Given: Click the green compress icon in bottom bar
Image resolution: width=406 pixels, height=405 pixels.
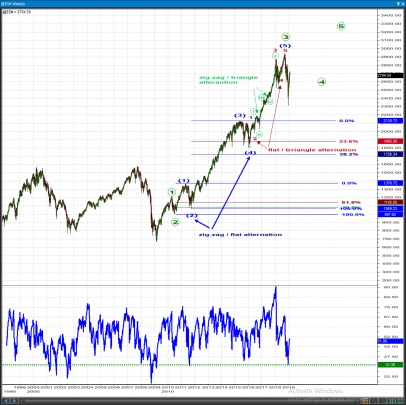Looking at the screenshot, I should pyautogui.click(x=391, y=401).
